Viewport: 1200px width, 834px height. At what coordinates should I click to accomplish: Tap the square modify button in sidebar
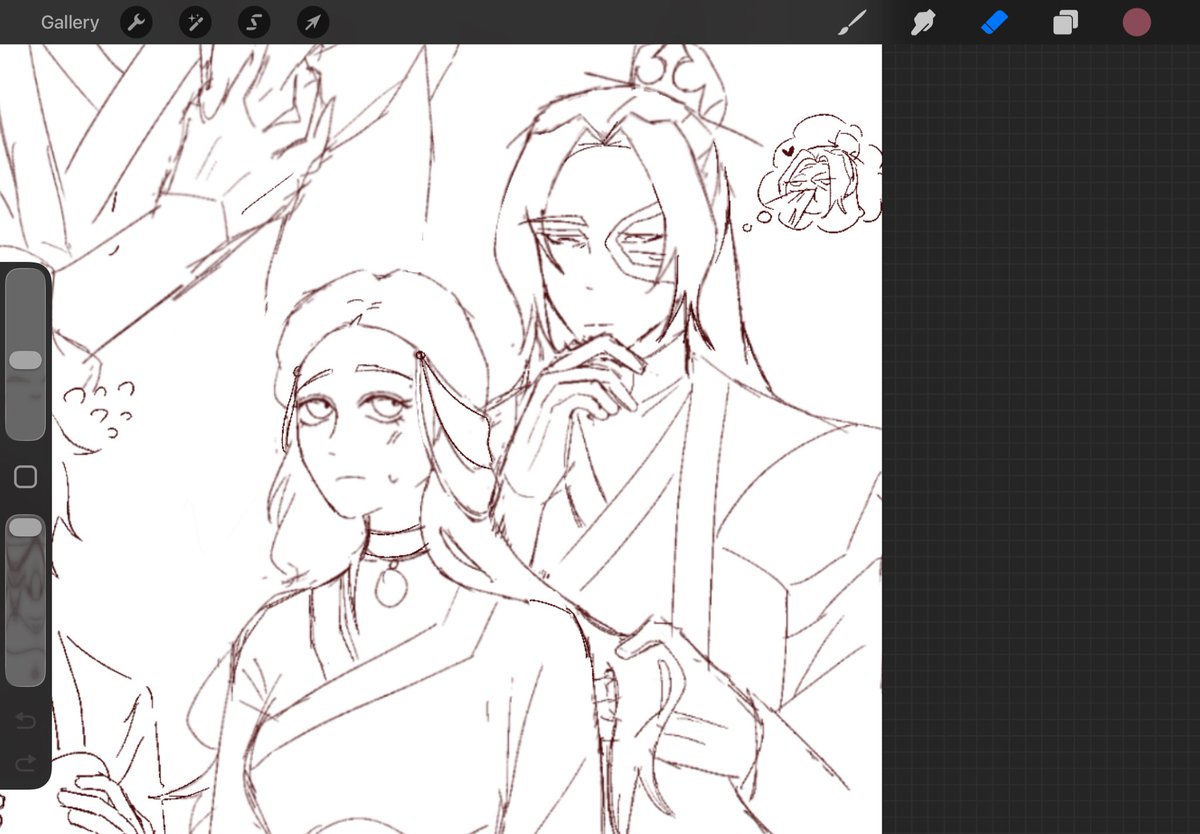pyautogui.click(x=26, y=477)
